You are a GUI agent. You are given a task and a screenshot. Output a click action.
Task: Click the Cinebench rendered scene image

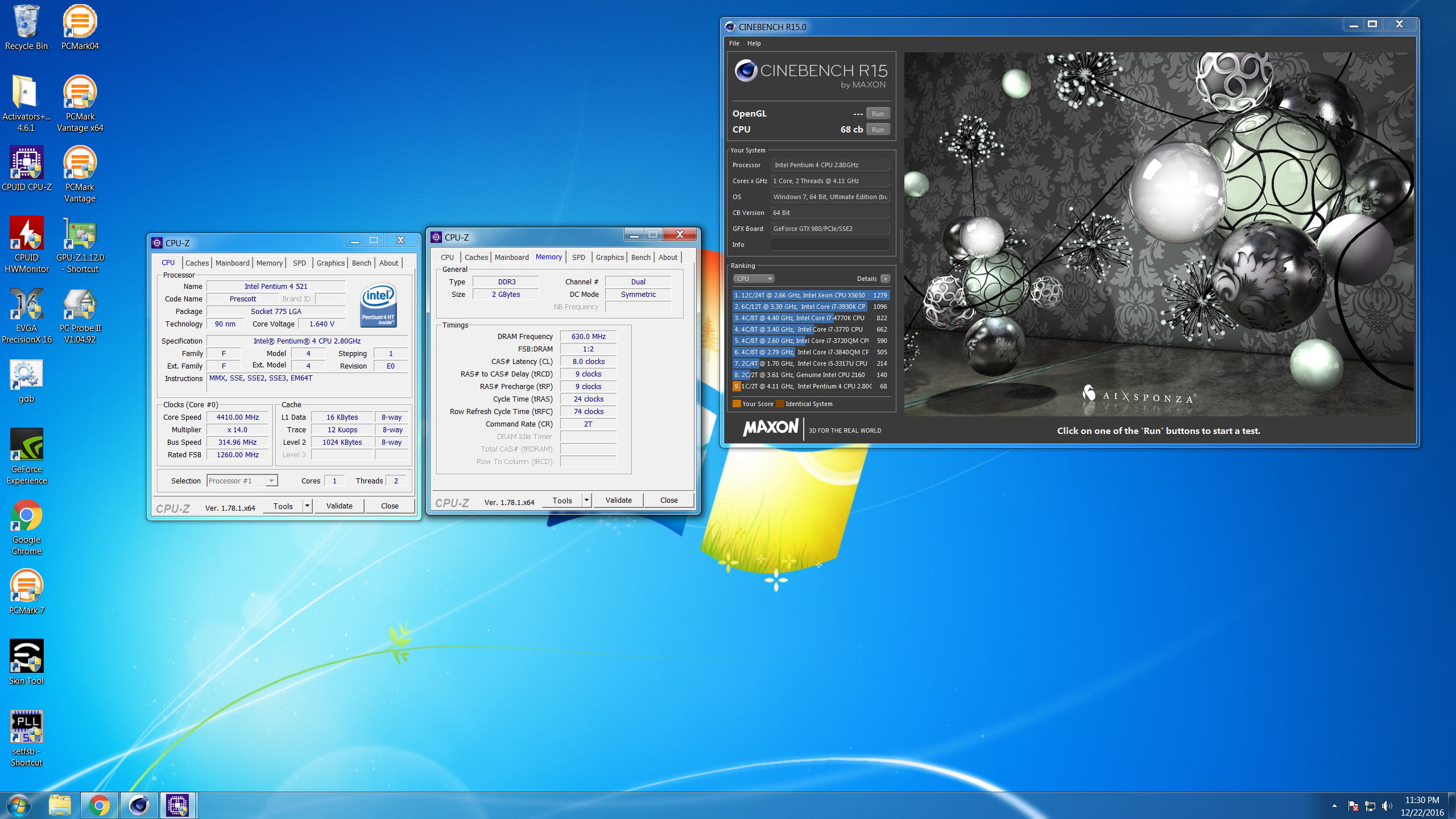point(1159,234)
